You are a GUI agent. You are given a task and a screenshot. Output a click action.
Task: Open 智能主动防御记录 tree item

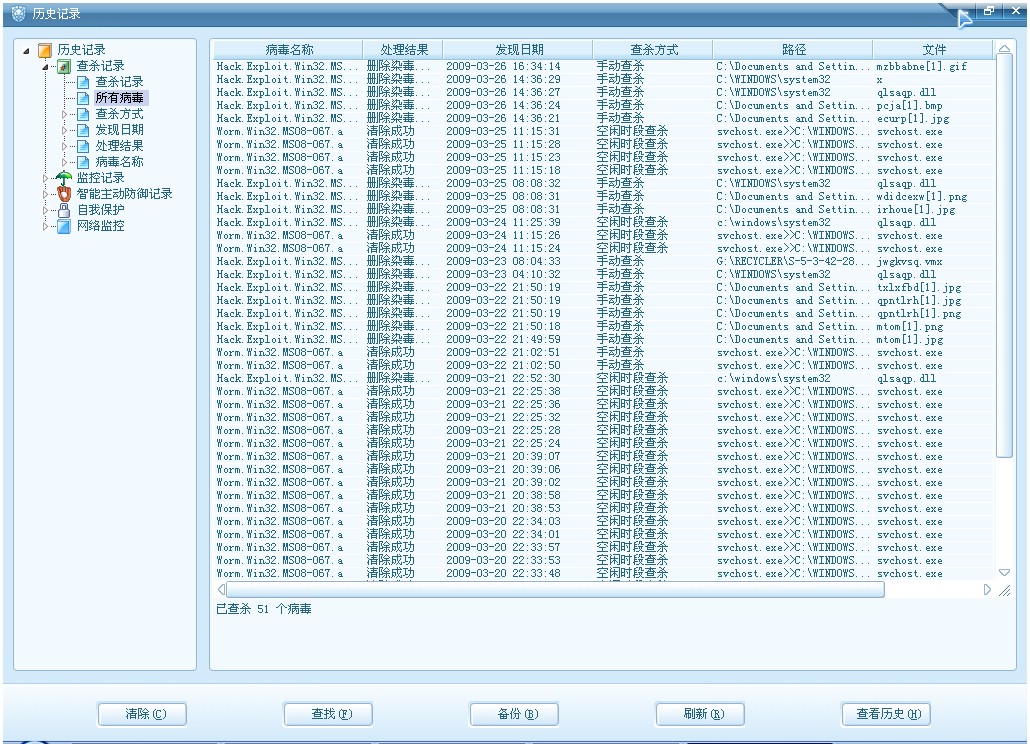(124, 194)
